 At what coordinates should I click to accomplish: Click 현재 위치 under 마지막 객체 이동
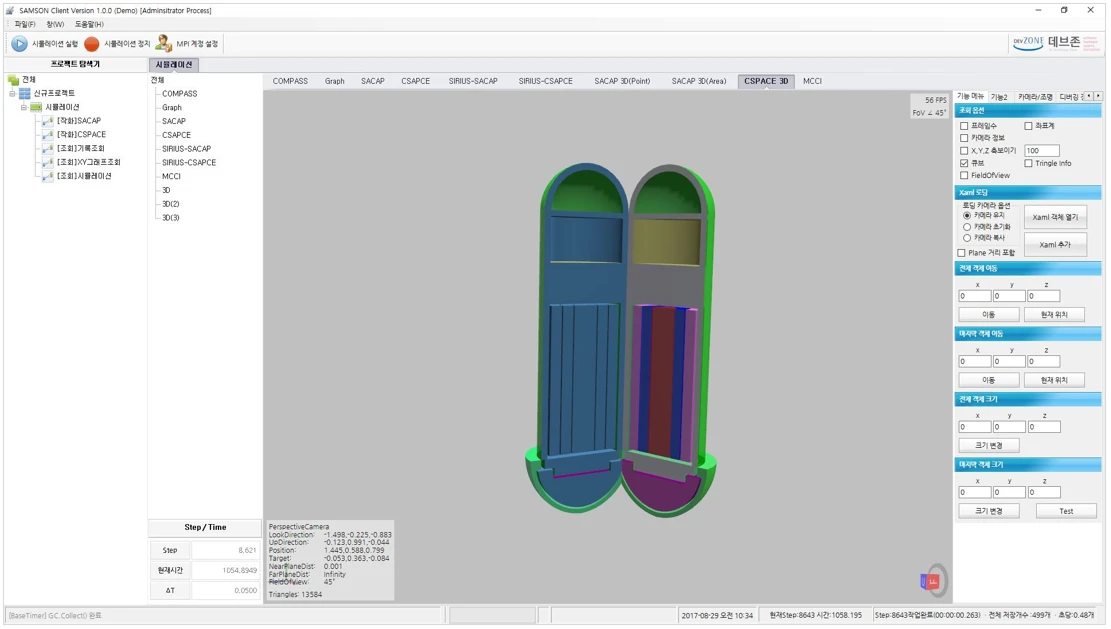tap(1054, 380)
